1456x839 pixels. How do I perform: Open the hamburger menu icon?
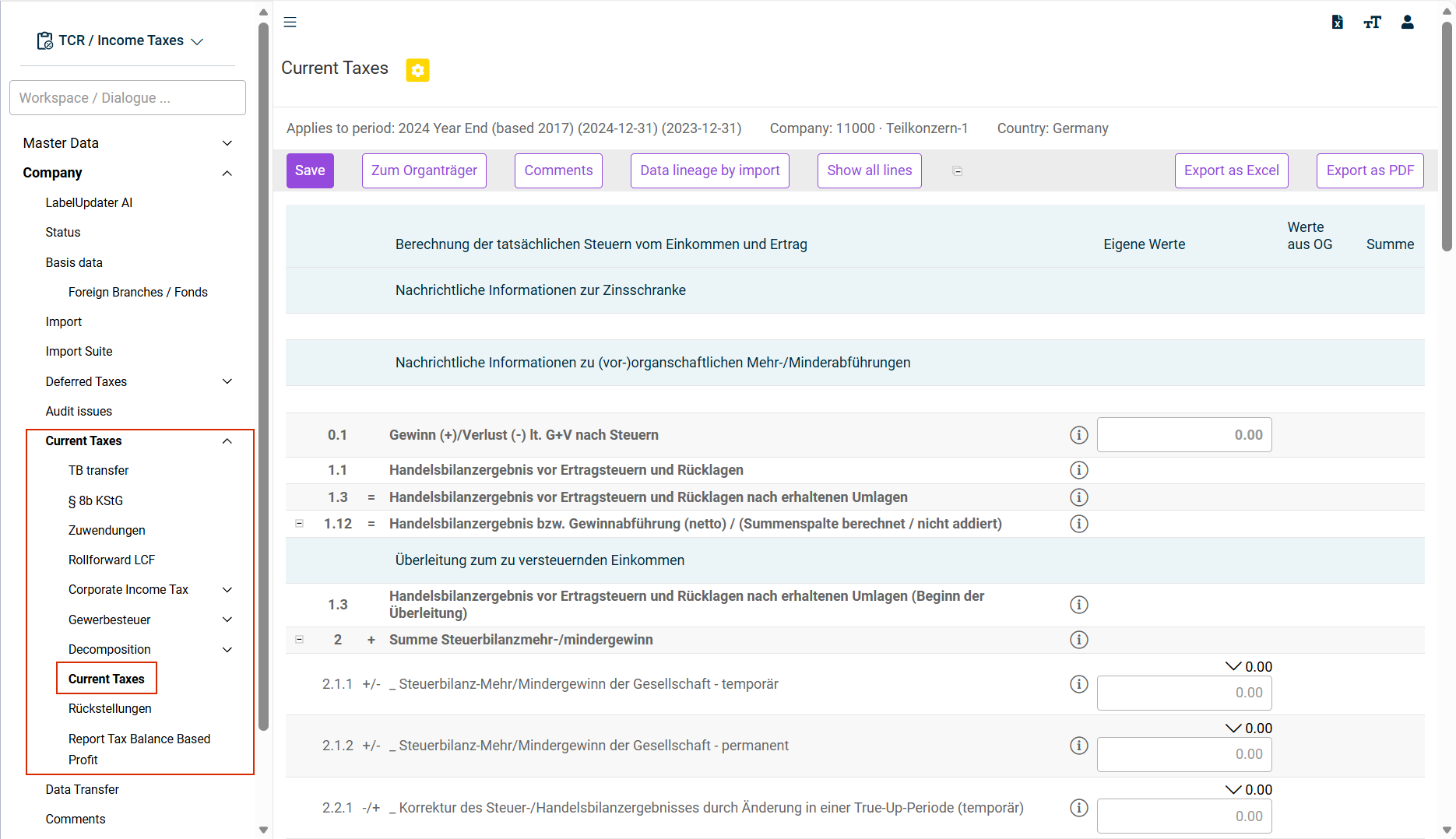(x=290, y=22)
